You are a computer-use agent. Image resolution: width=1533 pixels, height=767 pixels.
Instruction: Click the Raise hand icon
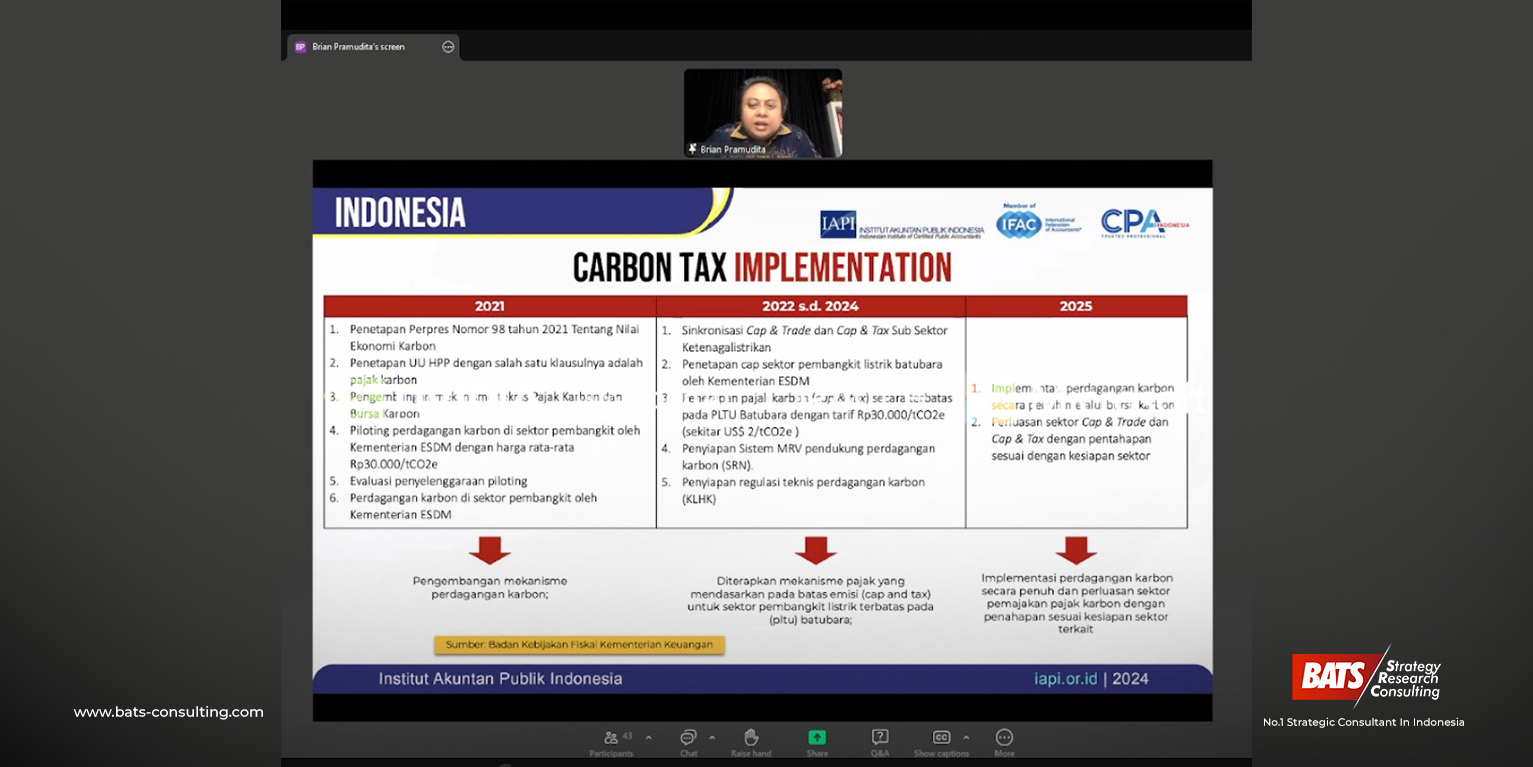pyautogui.click(x=751, y=737)
